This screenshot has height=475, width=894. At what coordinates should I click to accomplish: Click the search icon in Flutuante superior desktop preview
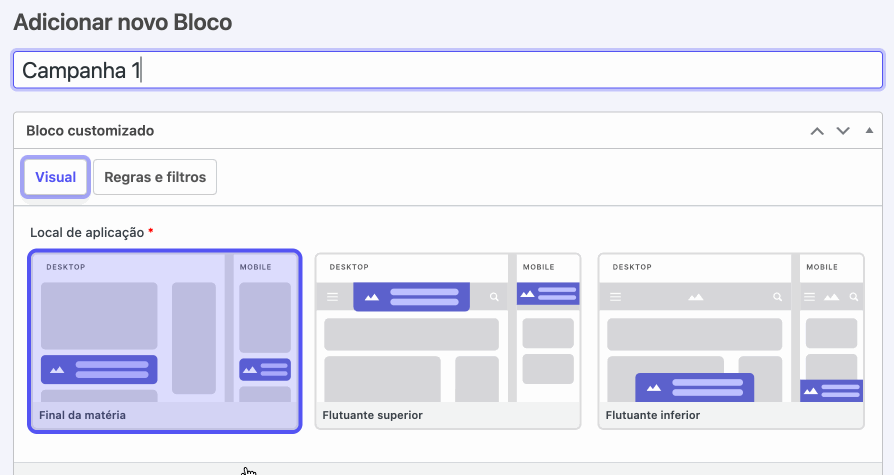494,297
